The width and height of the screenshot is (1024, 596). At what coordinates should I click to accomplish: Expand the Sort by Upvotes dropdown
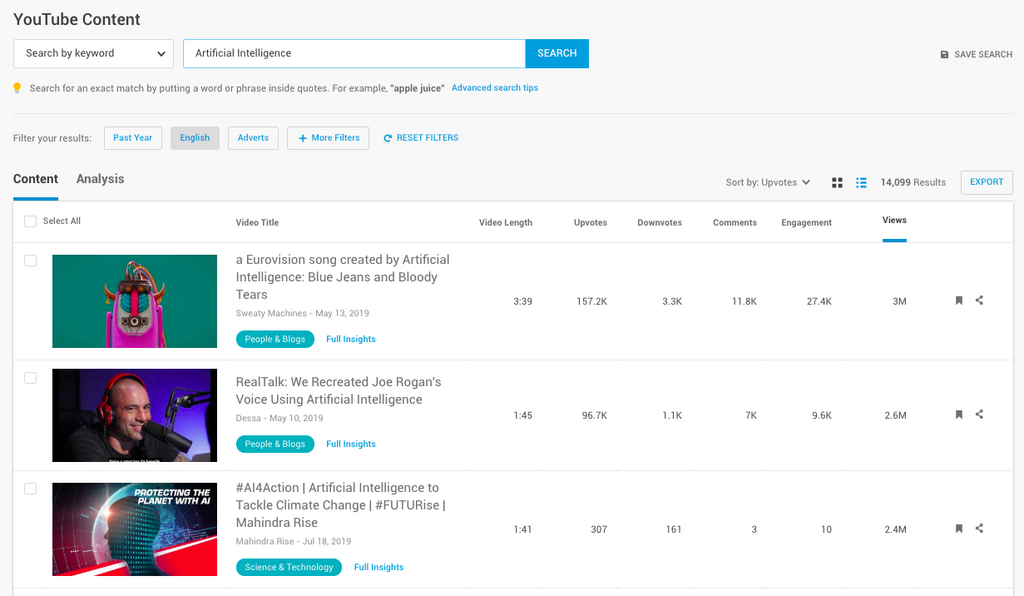[768, 183]
